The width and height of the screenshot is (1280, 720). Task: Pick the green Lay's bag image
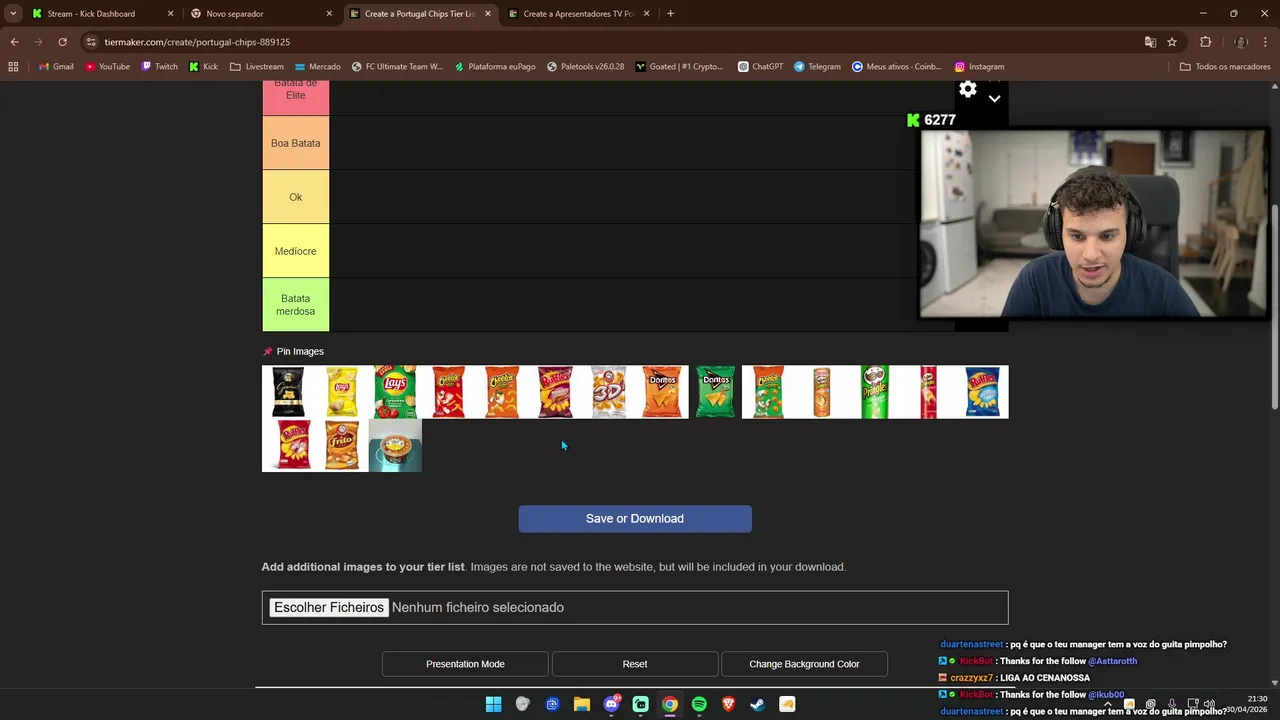pos(395,392)
